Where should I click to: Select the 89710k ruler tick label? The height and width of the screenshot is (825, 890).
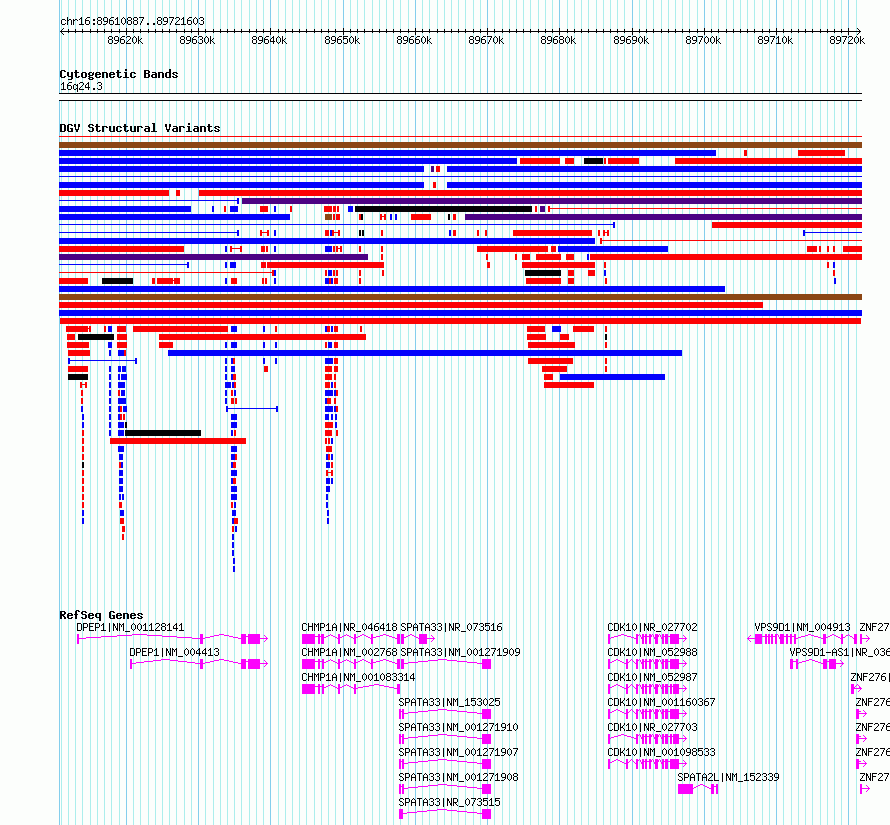click(775, 40)
